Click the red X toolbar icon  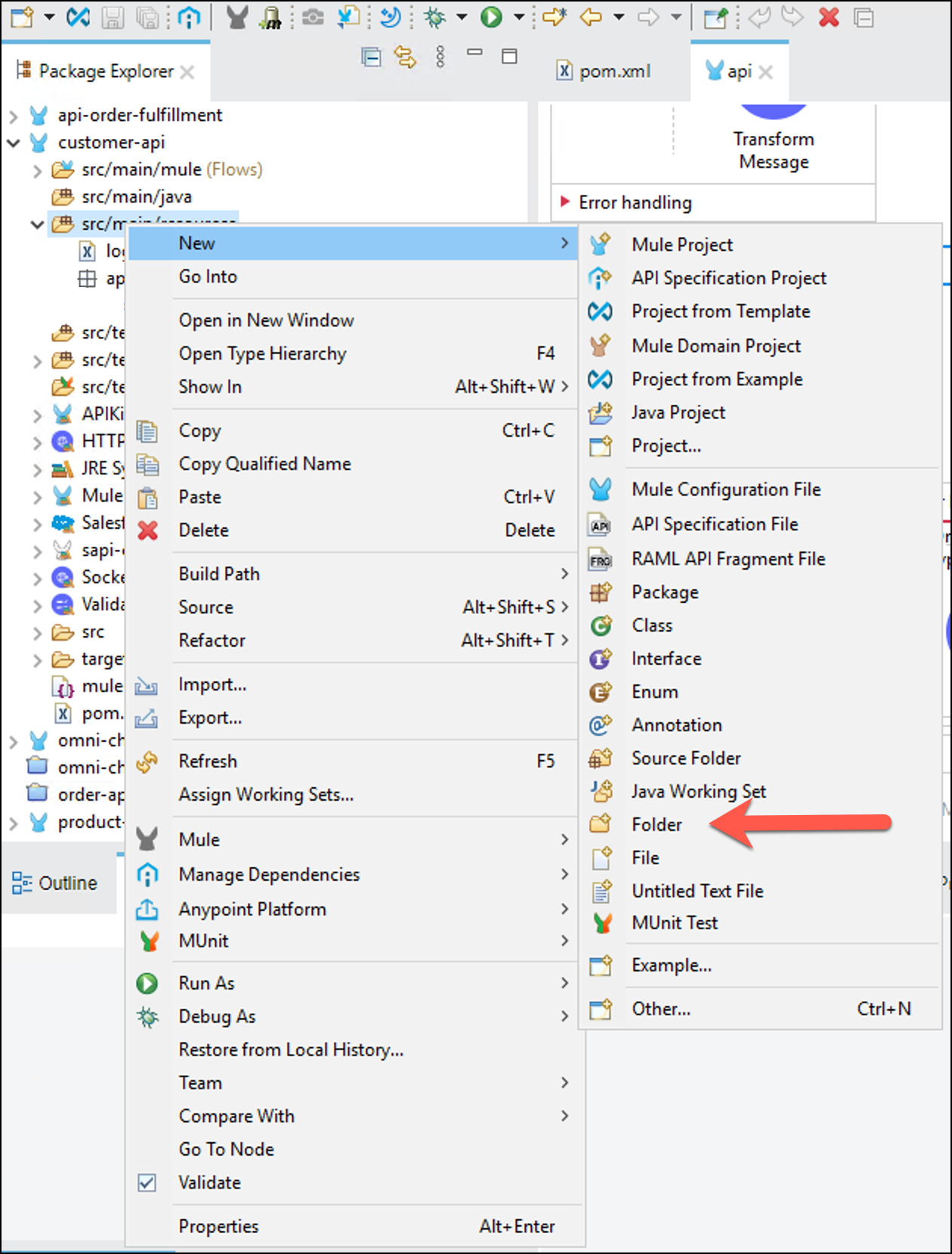tap(829, 17)
